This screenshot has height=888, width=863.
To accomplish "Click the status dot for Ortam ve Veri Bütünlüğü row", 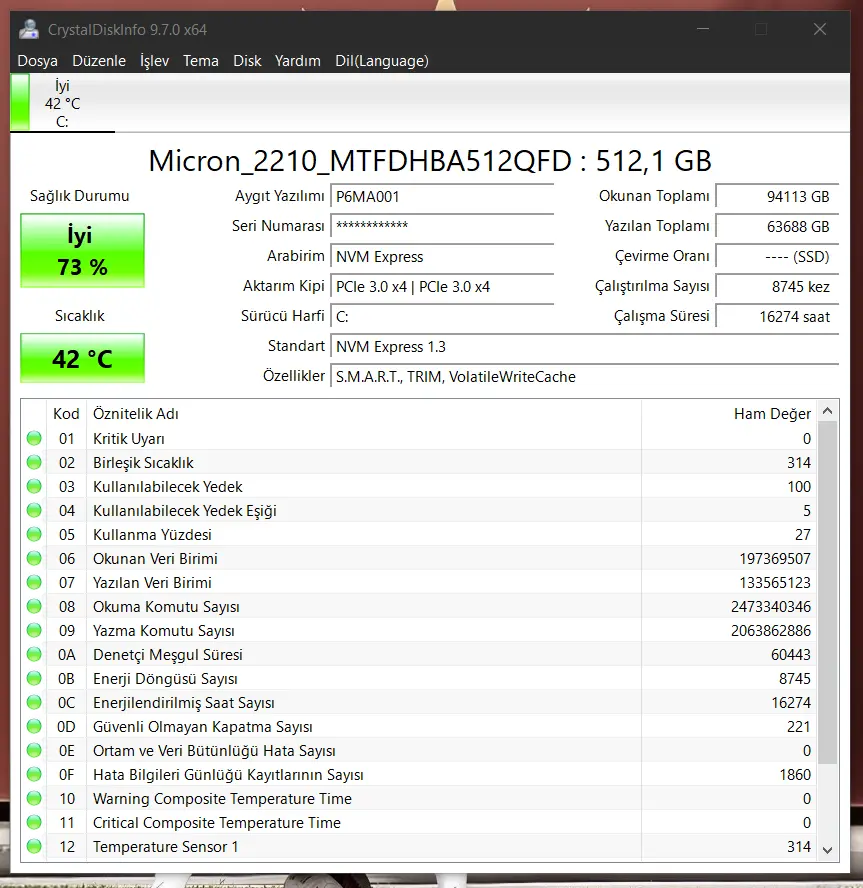I will [34, 750].
